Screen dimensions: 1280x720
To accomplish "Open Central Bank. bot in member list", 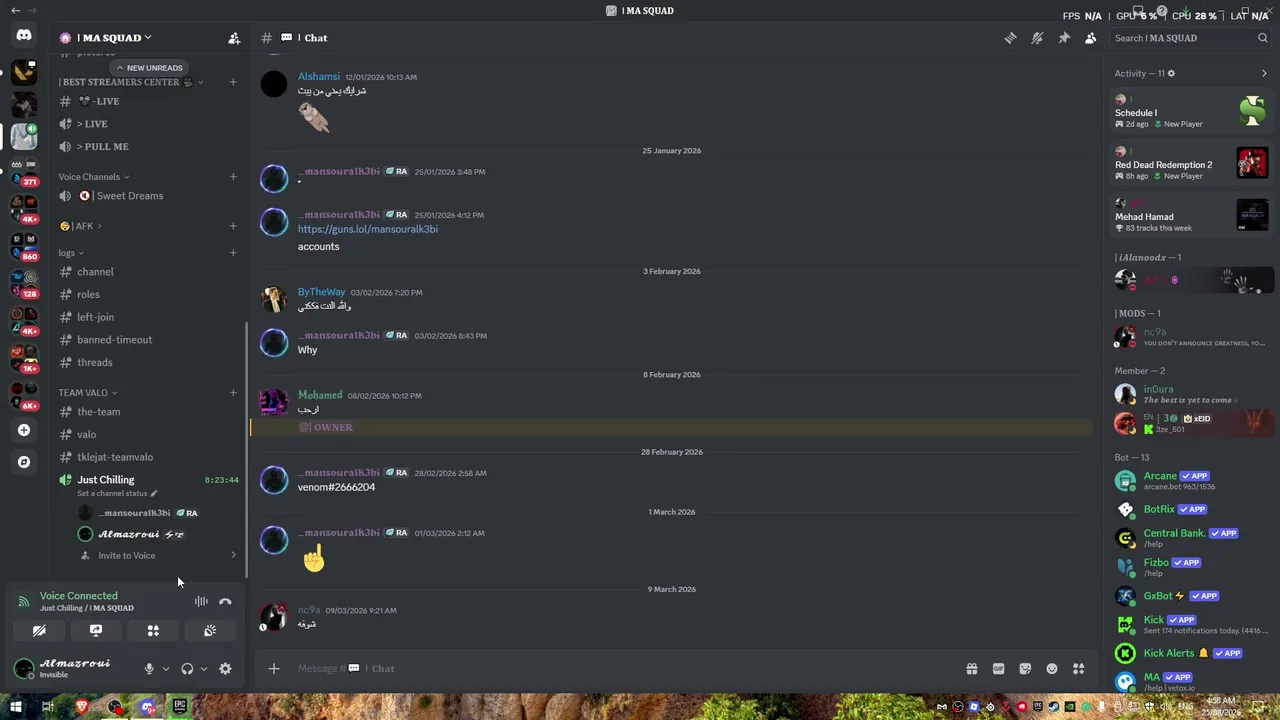I will [x=1190, y=538].
